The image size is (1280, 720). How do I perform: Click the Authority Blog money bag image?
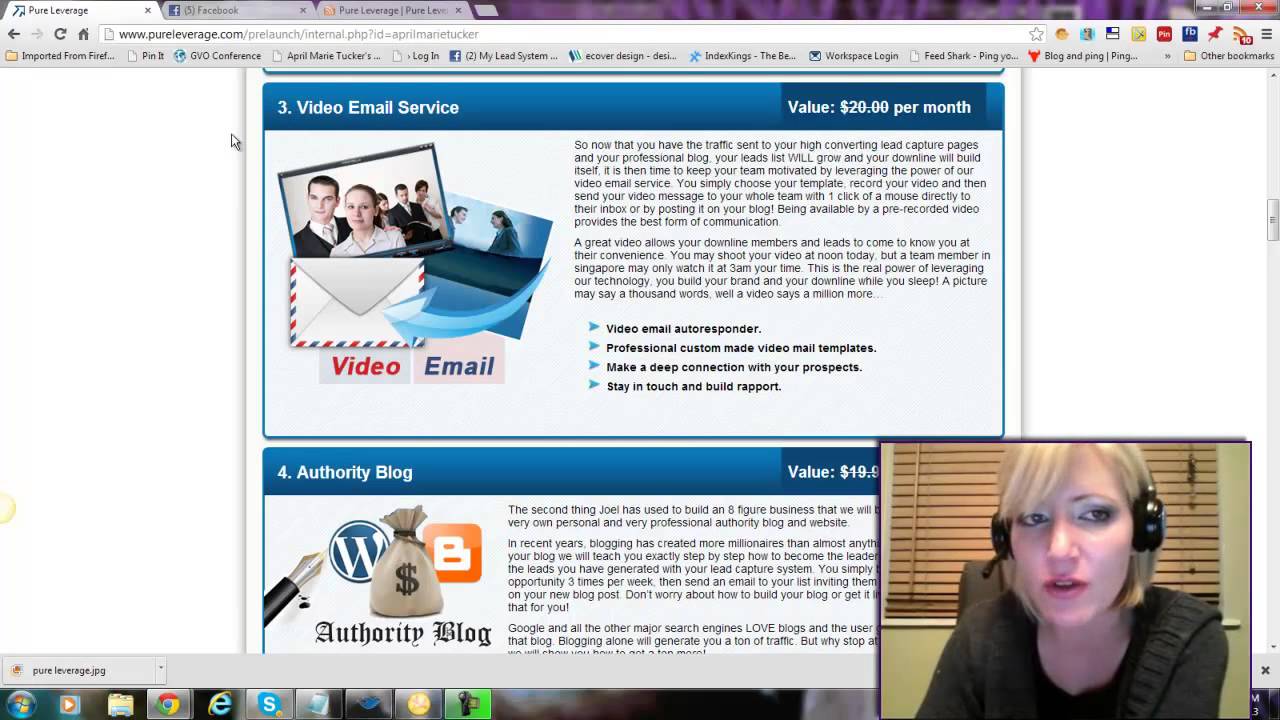point(404,562)
